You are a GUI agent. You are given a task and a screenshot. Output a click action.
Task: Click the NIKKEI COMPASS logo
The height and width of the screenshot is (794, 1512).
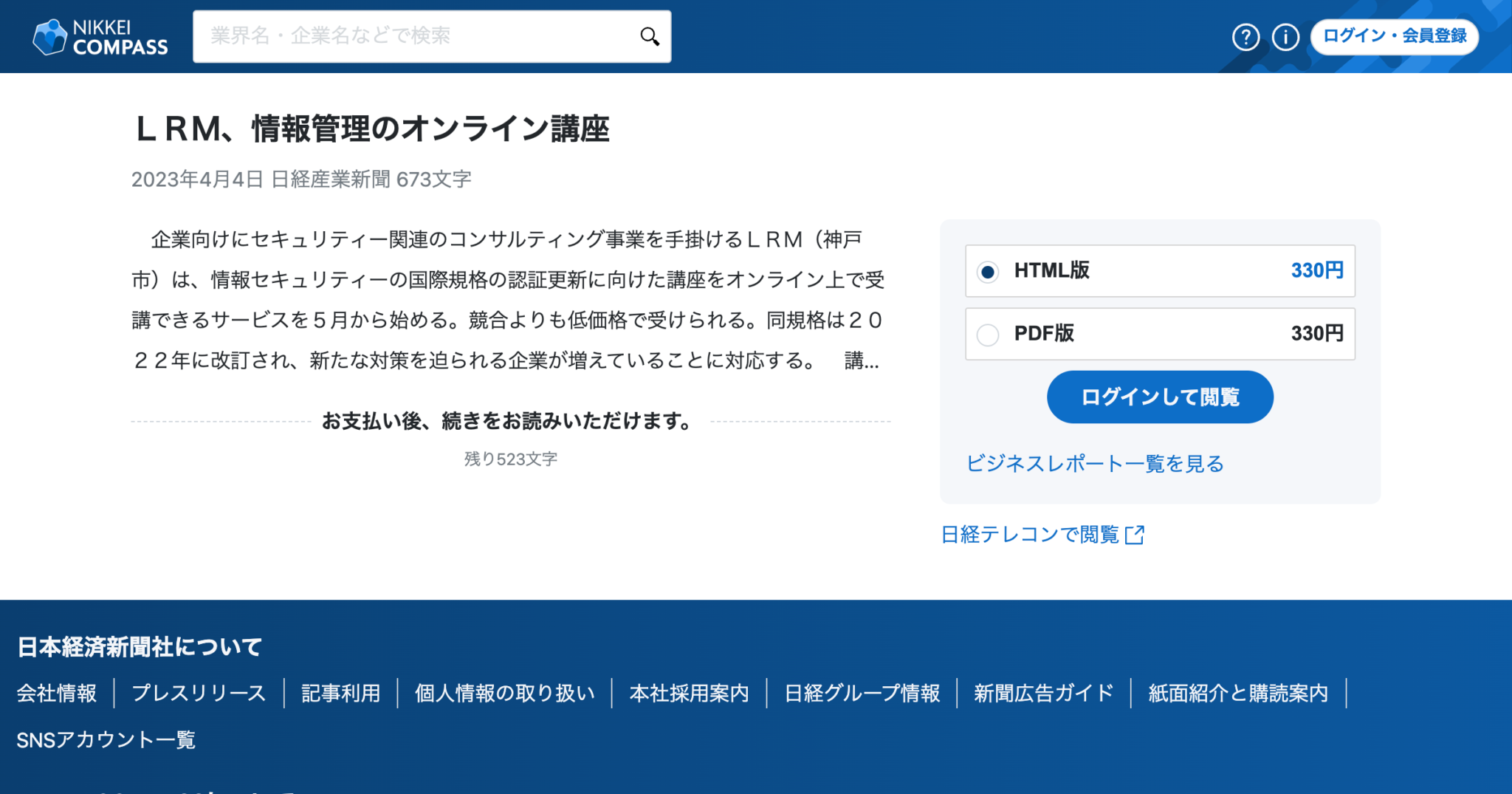click(100, 37)
